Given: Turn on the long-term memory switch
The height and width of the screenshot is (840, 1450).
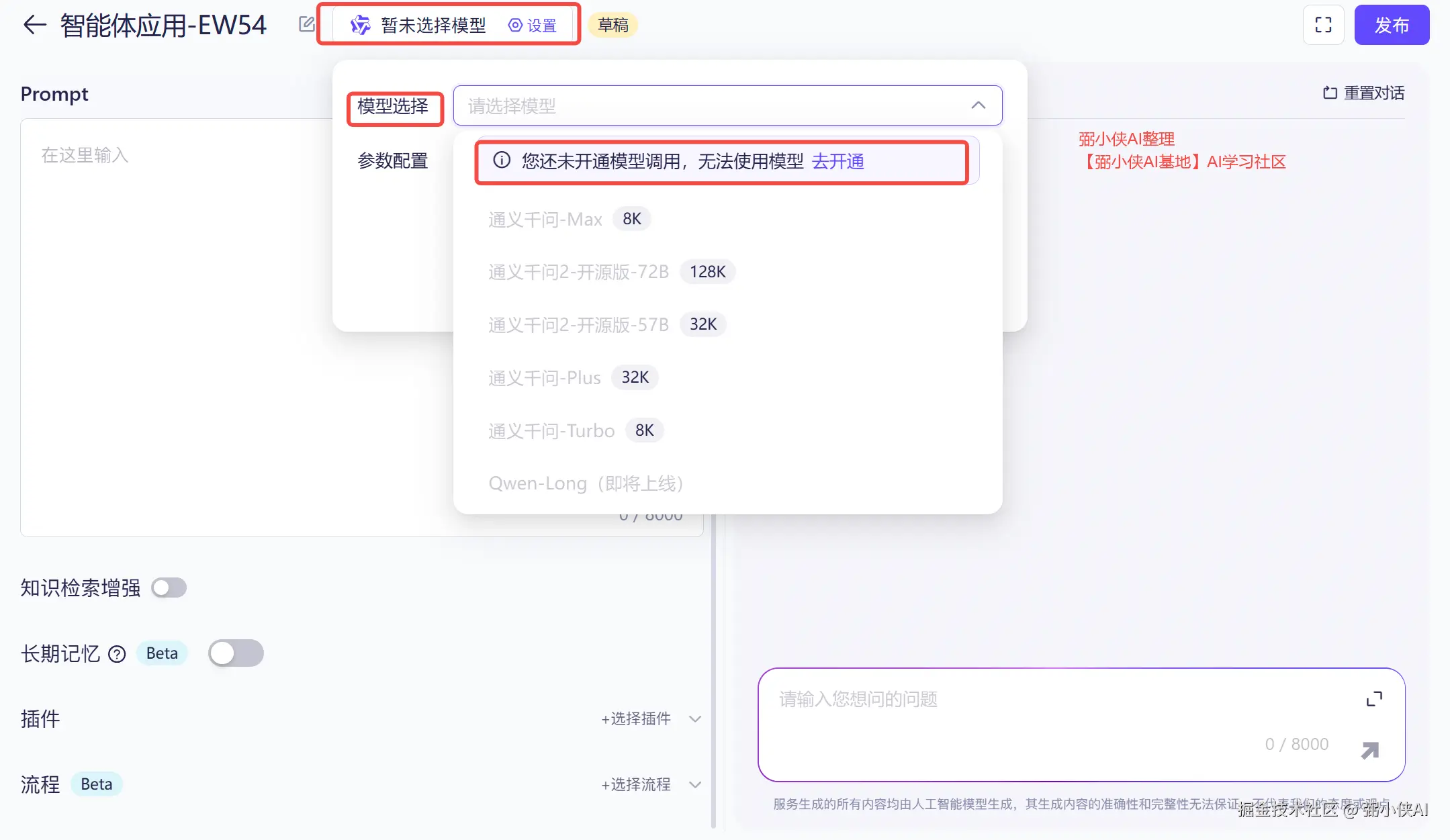Looking at the screenshot, I should click(236, 653).
